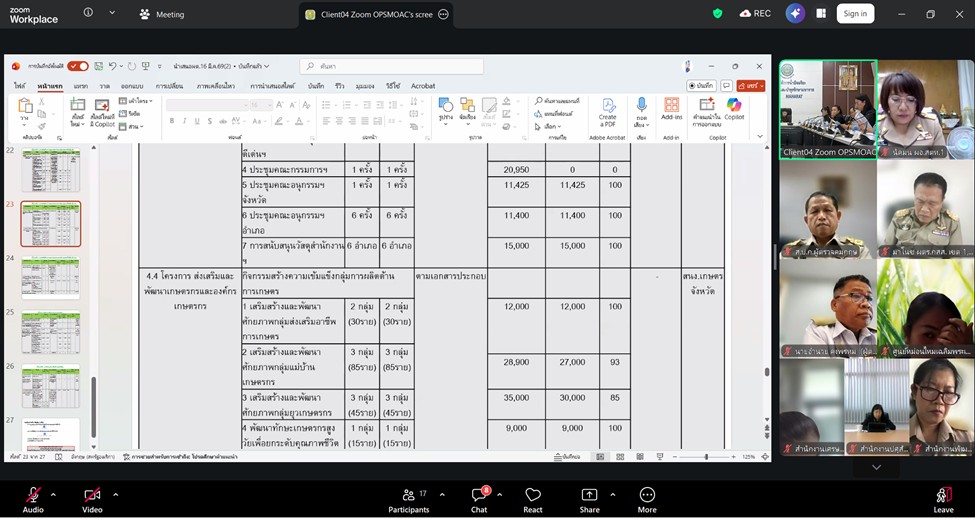
Task: Click Leave meeting button
Action: pyautogui.click(x=943, y=499)
